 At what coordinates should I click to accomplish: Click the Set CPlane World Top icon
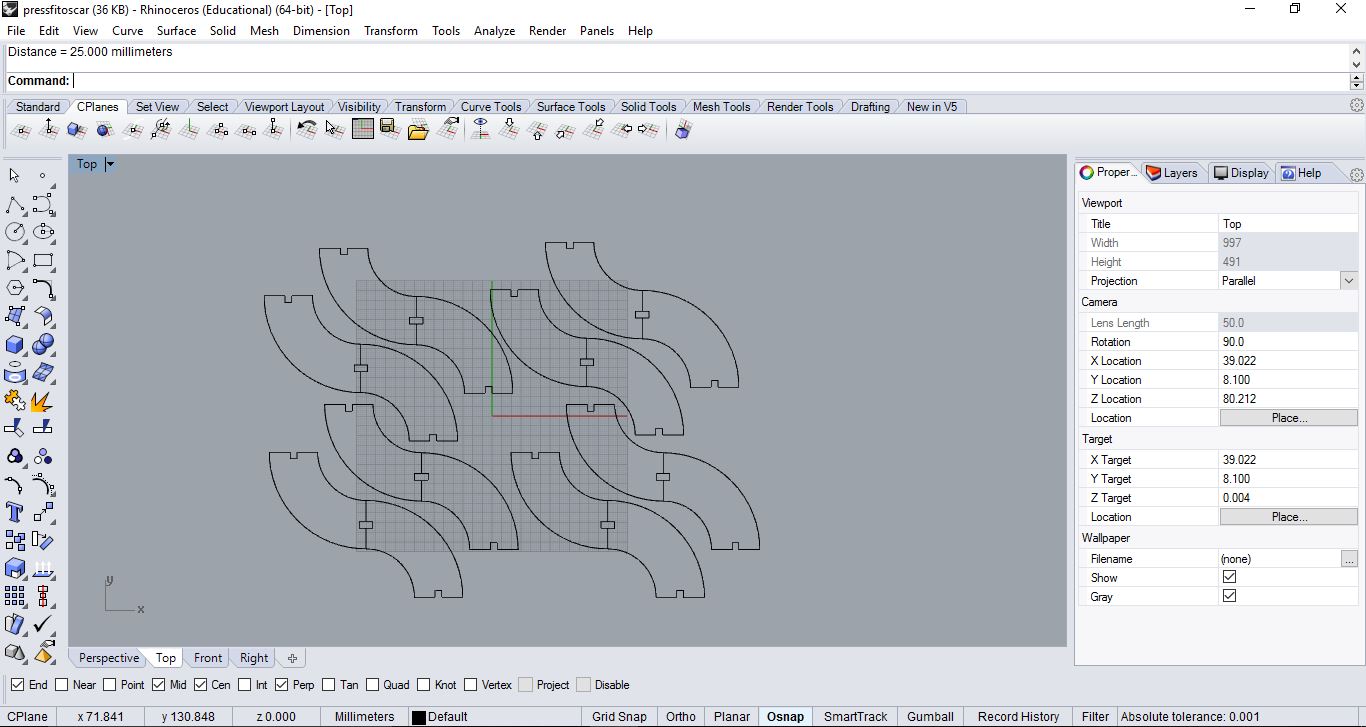pos(363,129)
